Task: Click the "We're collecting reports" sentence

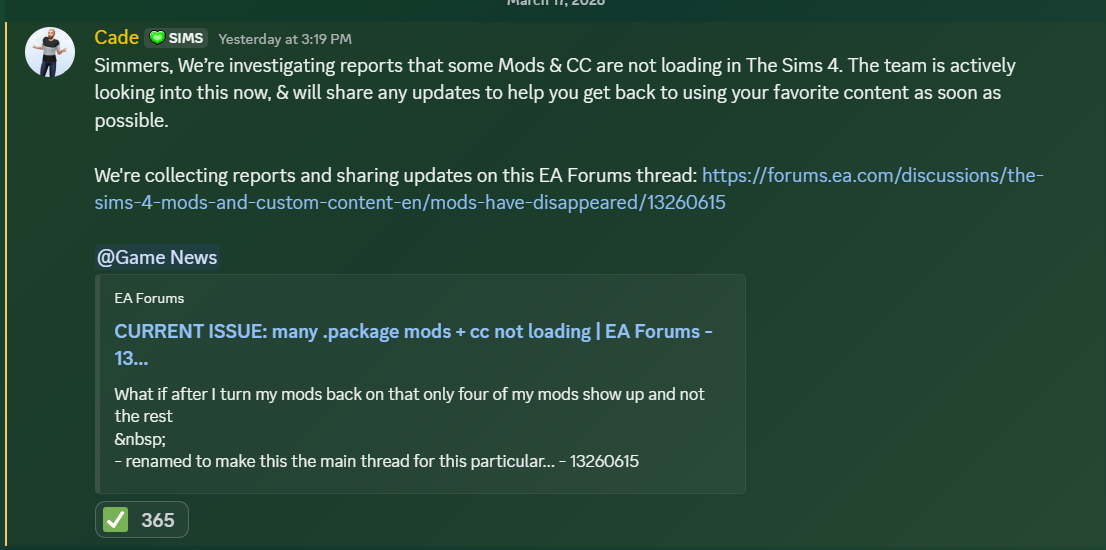Action: coord(396,176)
